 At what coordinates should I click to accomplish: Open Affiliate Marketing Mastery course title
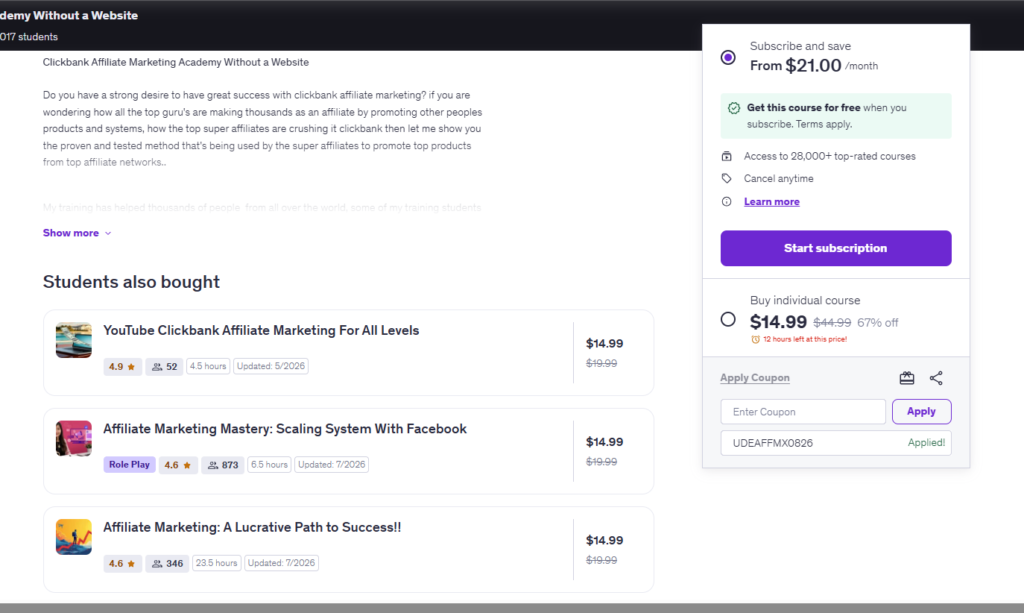point(285,429)
